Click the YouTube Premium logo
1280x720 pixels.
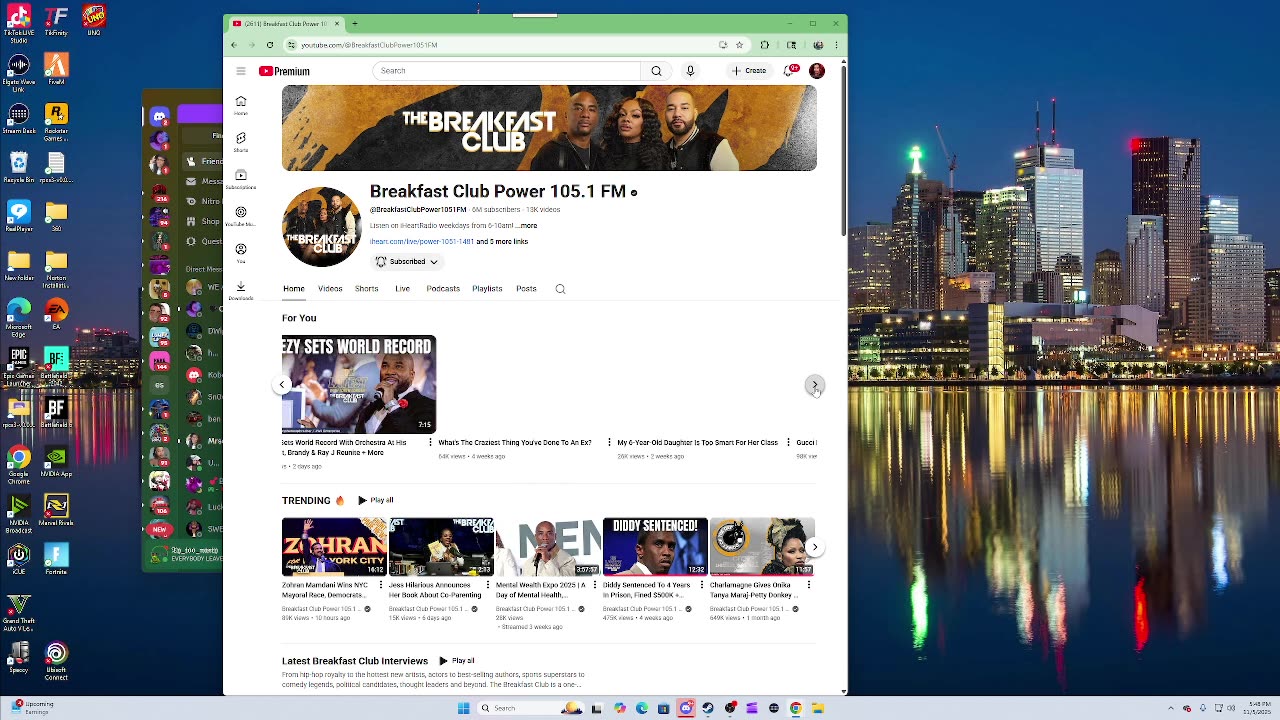[285, 71]
